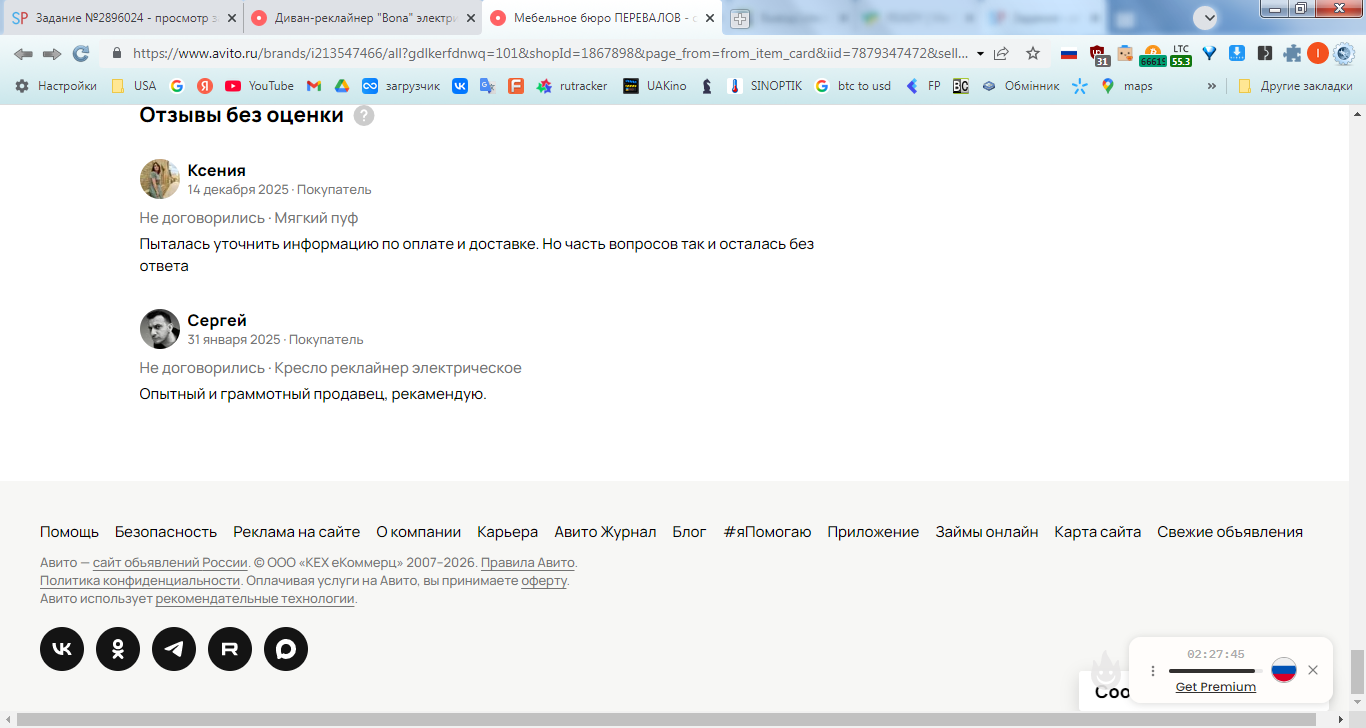Open the оферту link
Image resolution: width=1366 pixels, height=728 pixels.
click(x=544, y=581)
